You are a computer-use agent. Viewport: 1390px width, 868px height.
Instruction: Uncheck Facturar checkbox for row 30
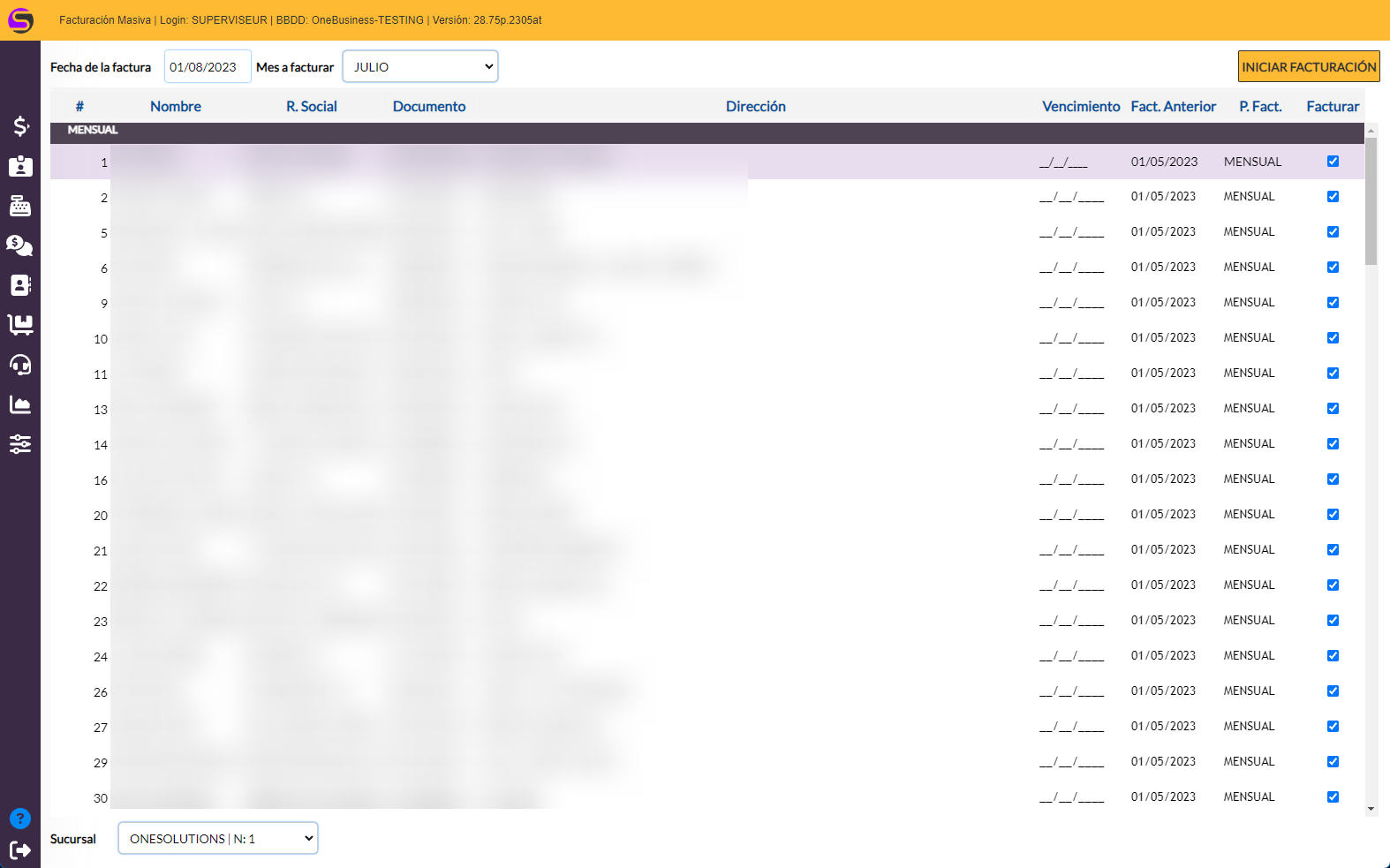[1333, 796]
